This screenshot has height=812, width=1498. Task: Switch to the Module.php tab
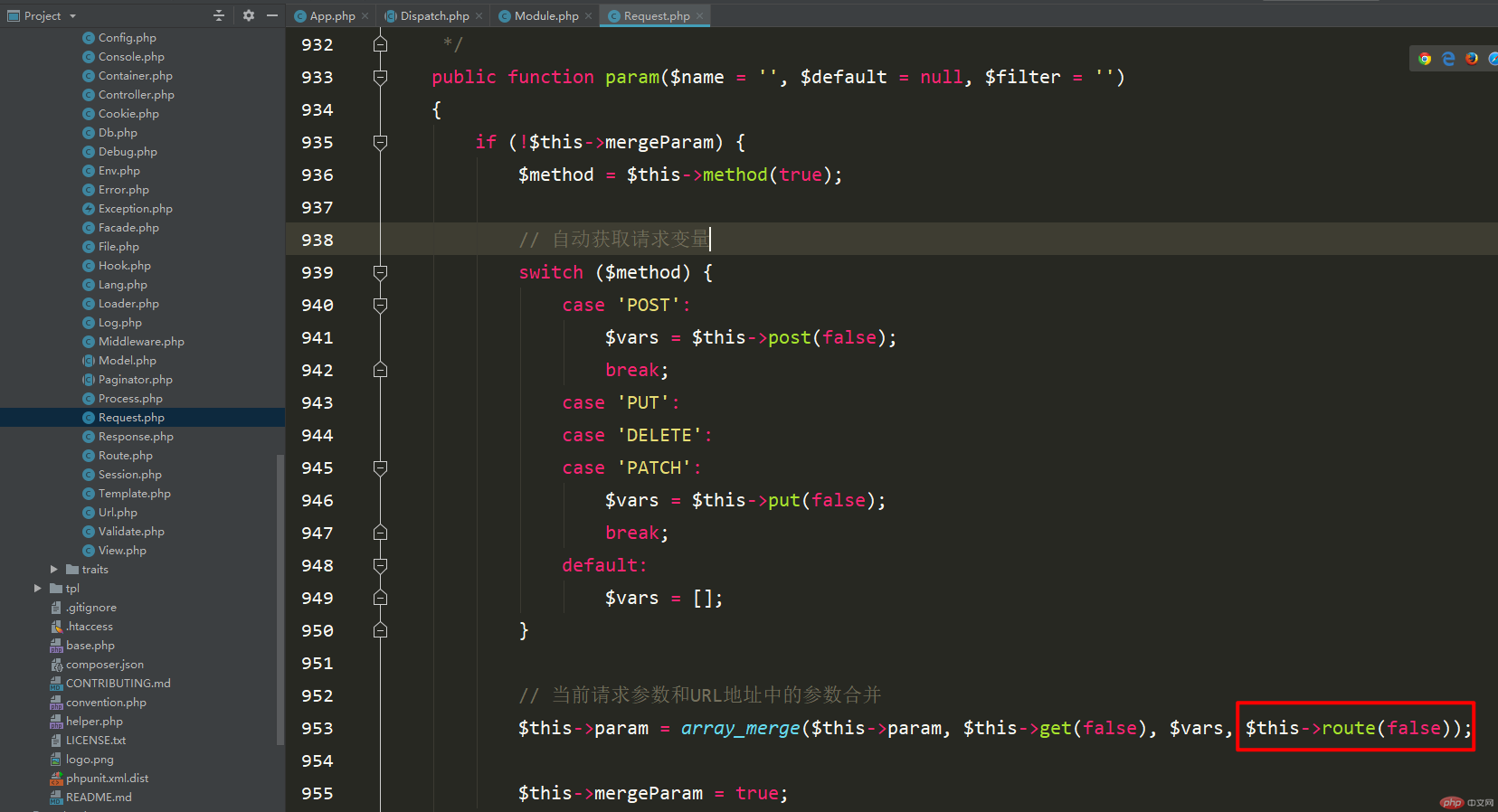[545, 15]
